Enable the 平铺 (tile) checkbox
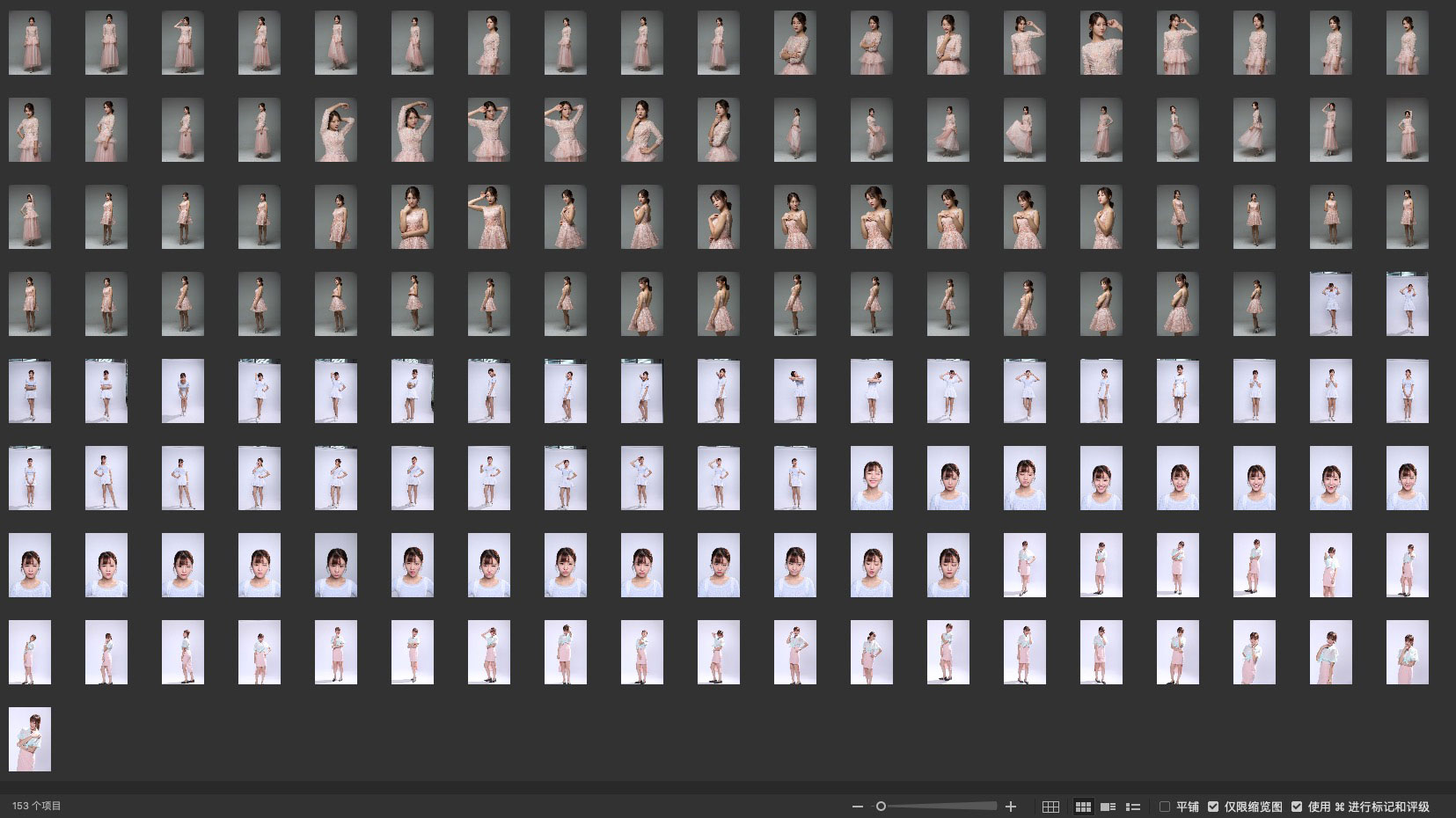1456x818 pixels. tap(1165, 807)
